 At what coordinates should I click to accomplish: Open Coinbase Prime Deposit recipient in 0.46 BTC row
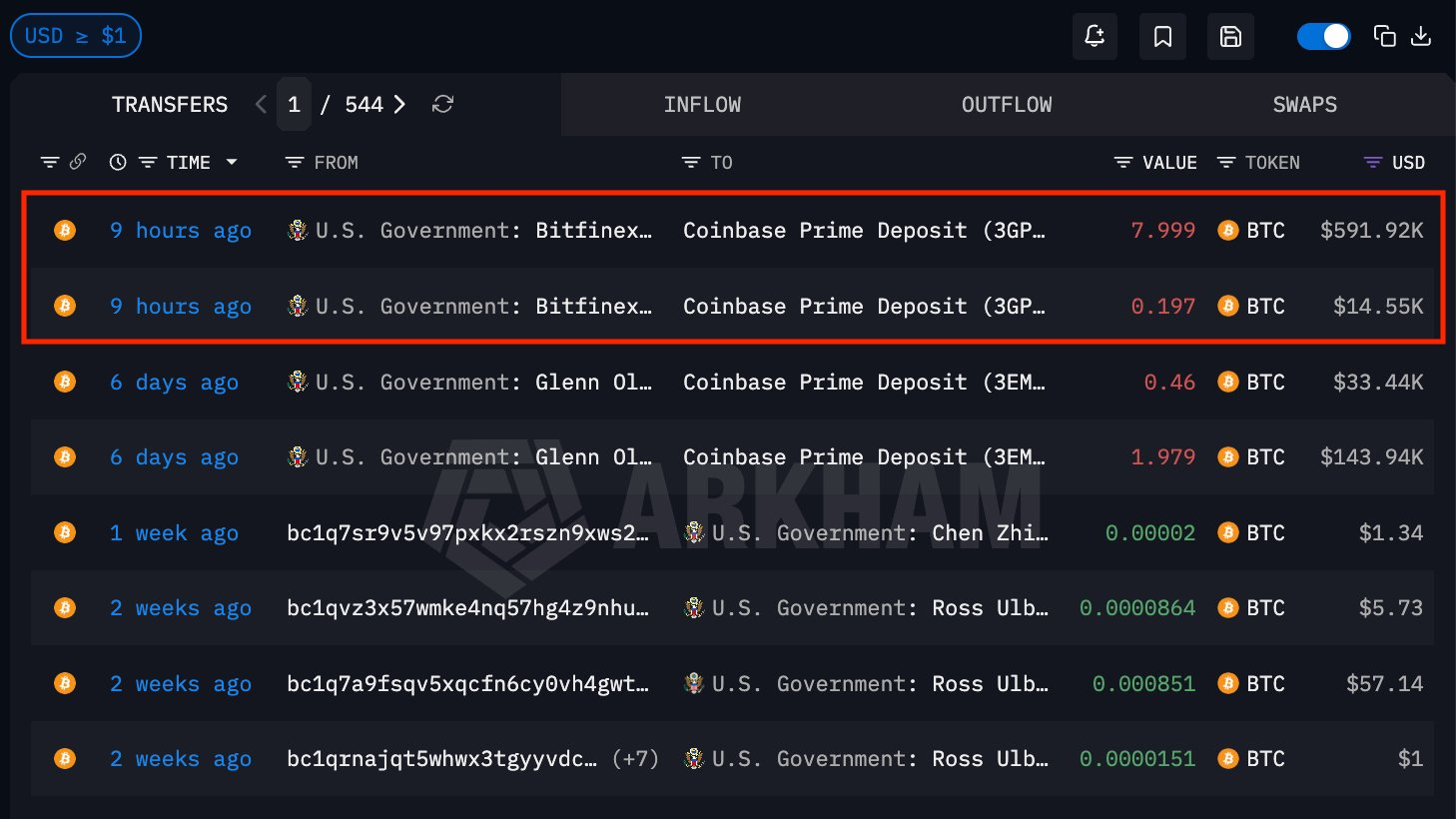click(x=864, y=382)
